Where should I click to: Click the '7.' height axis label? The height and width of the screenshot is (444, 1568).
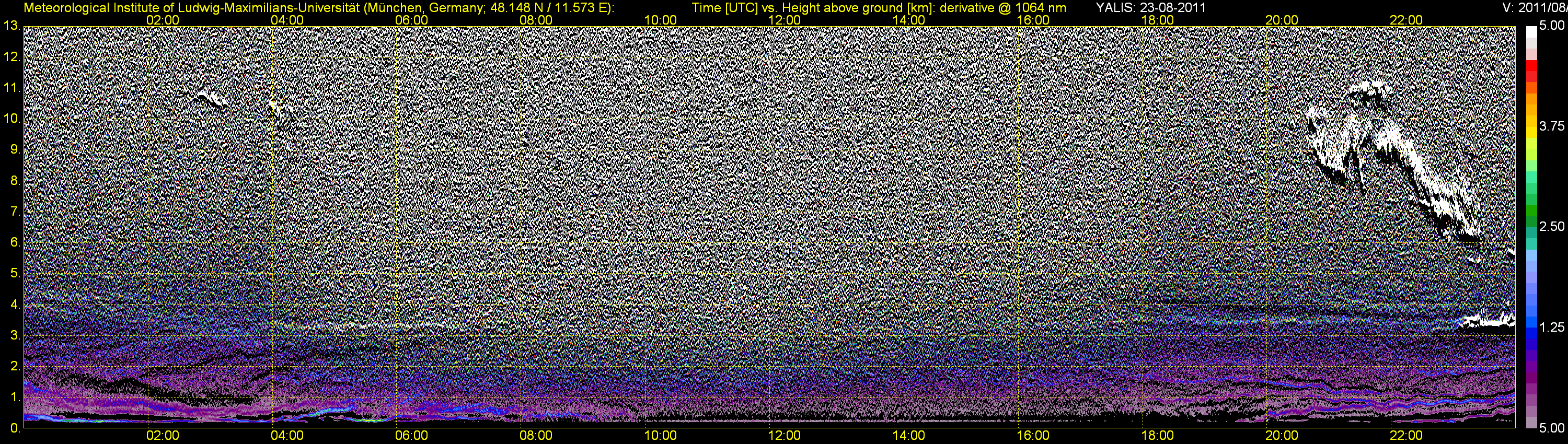click(15, 212)
